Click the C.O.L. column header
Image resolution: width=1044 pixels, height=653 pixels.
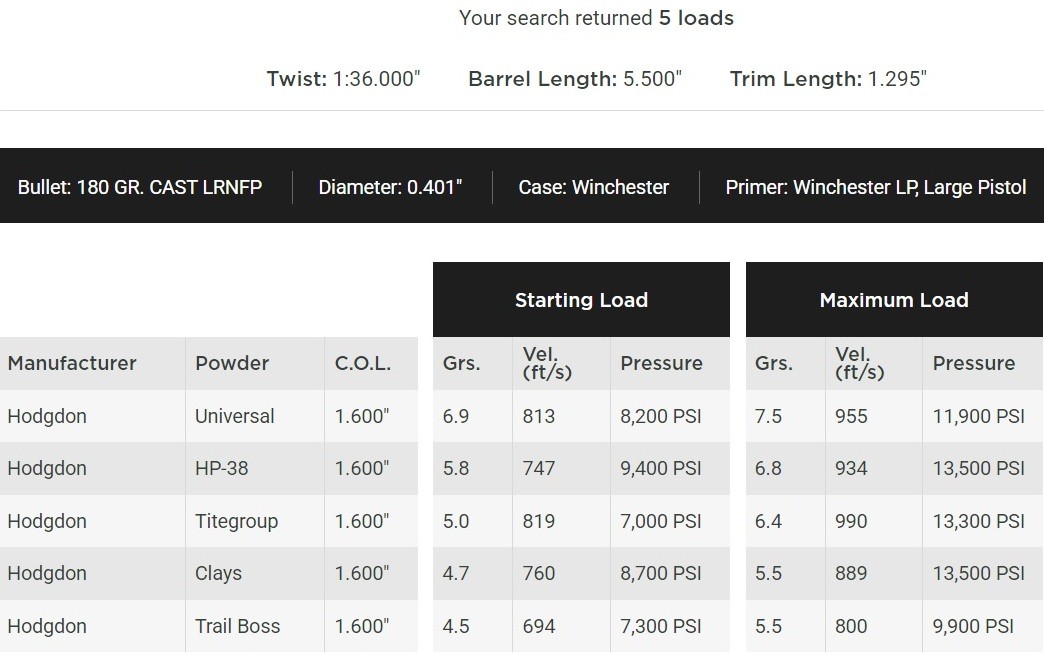(x=362, y=363)
